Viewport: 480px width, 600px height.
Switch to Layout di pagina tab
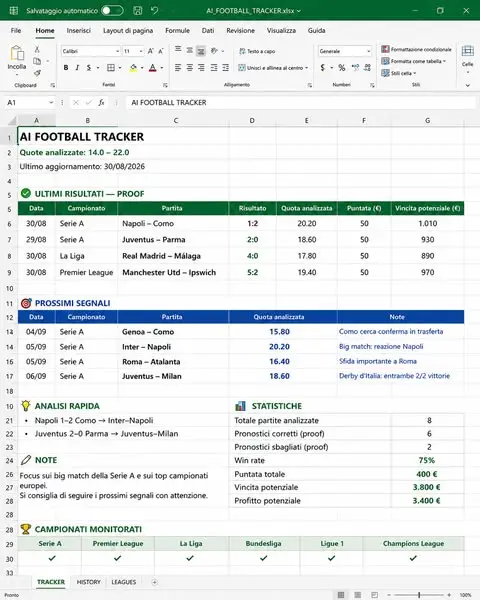[x=128, y=31]
